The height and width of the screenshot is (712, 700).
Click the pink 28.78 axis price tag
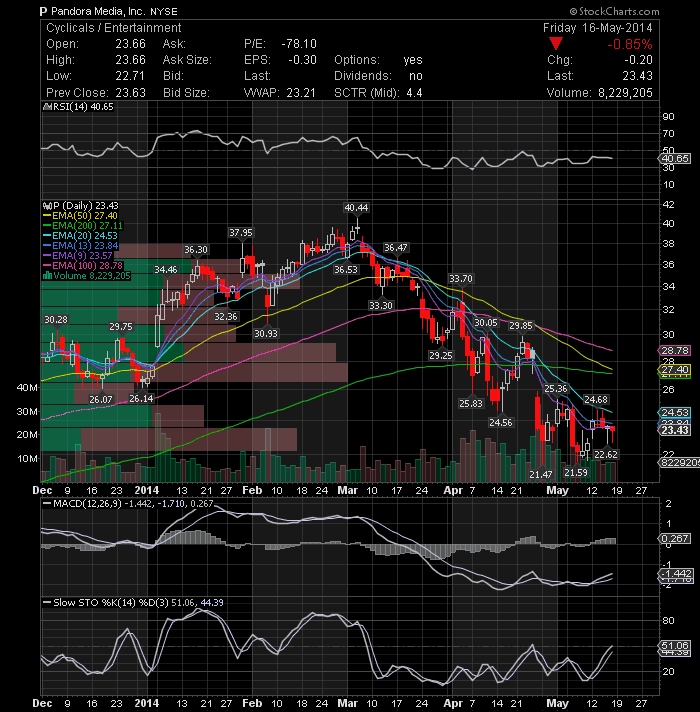(x=675, y=351)
